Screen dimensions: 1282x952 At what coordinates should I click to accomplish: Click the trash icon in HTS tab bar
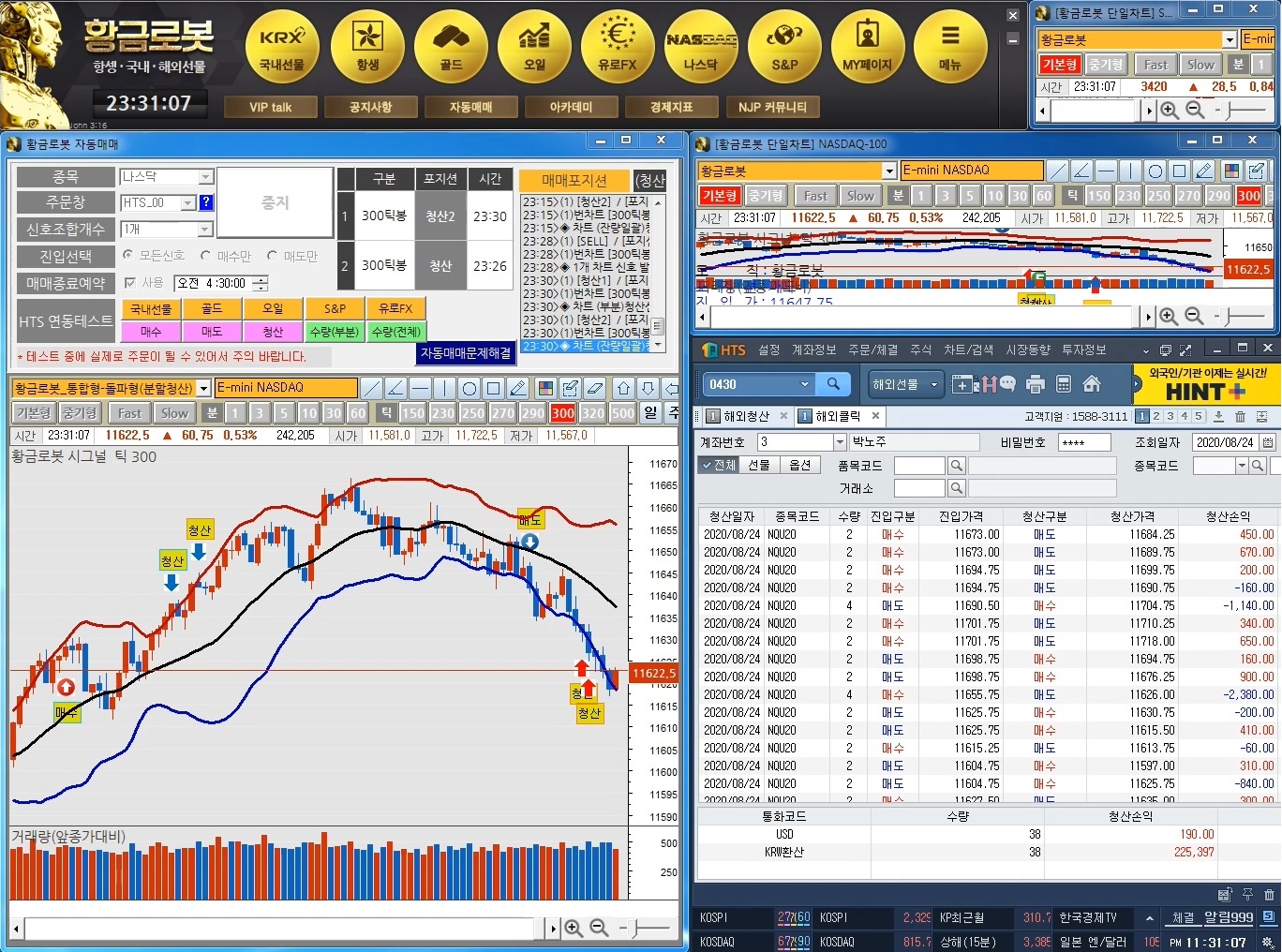(1240, 416)
